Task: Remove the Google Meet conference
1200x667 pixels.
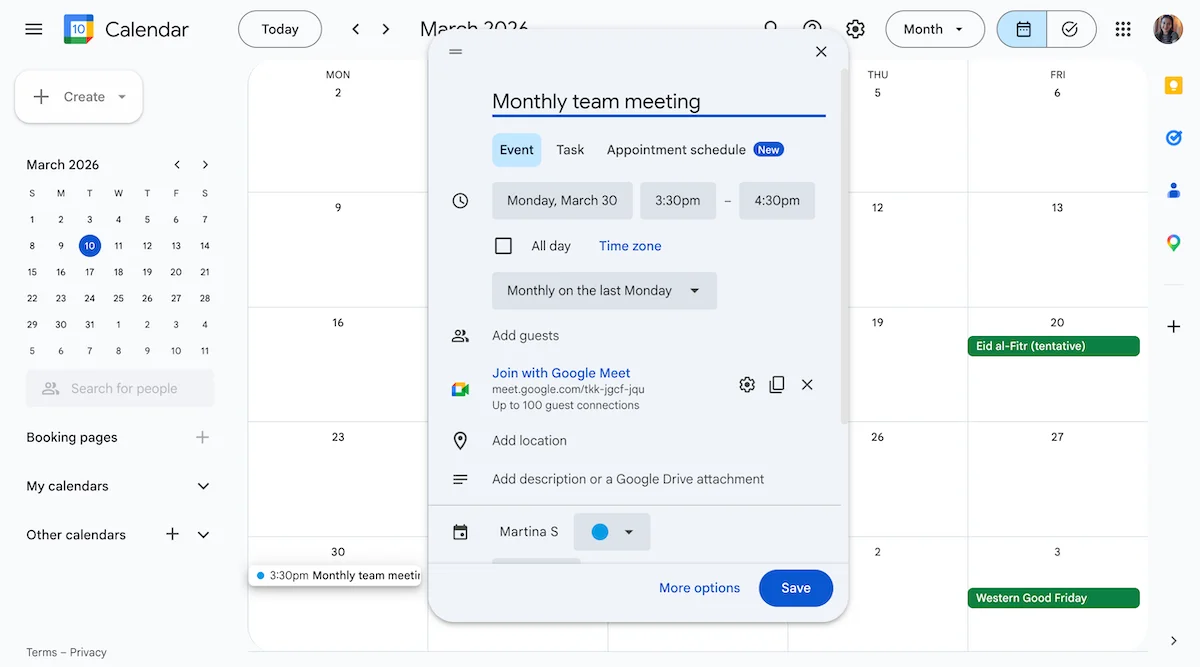Action: pos(807,384)
